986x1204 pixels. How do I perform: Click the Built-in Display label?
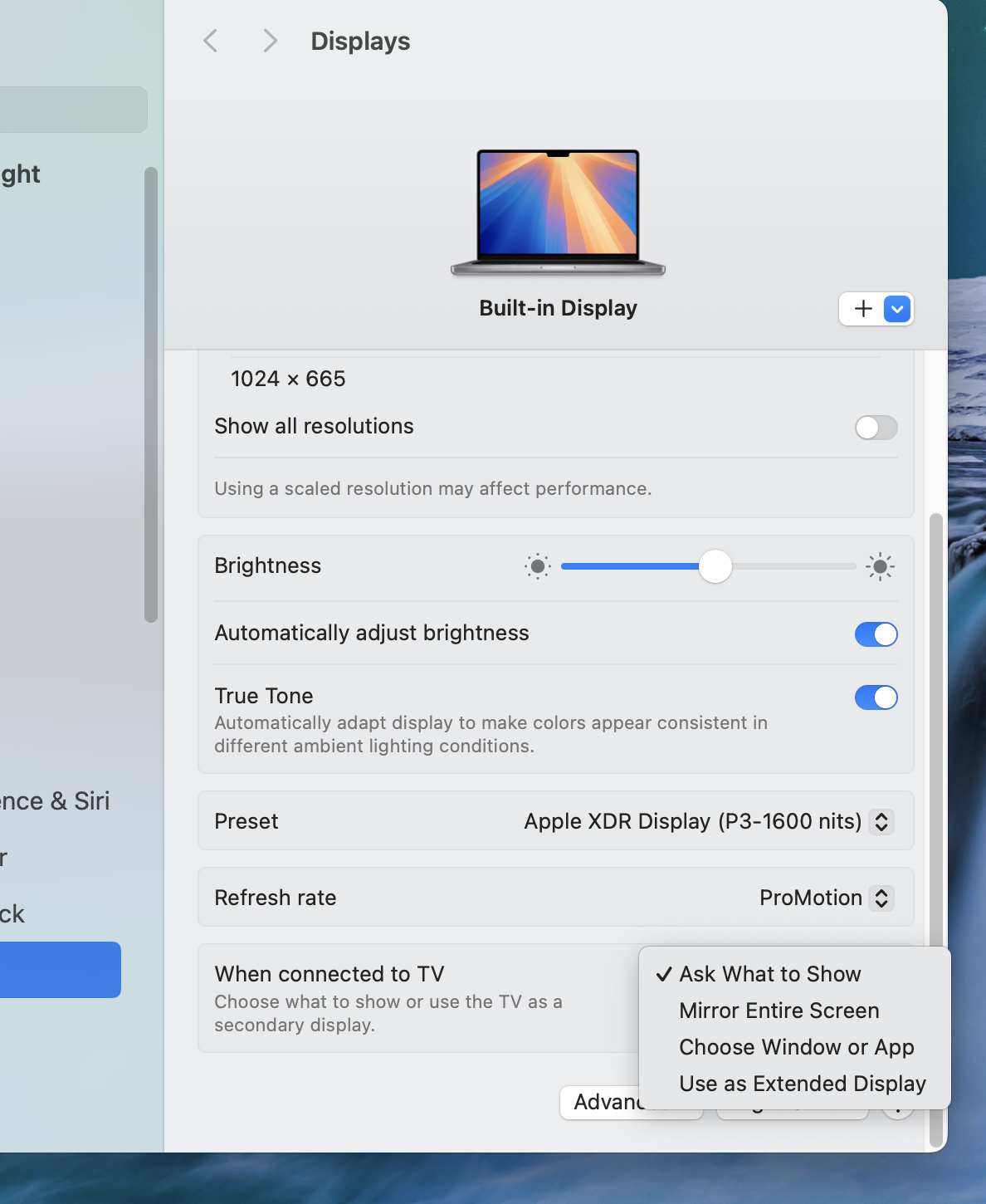[x=558, y=308]
